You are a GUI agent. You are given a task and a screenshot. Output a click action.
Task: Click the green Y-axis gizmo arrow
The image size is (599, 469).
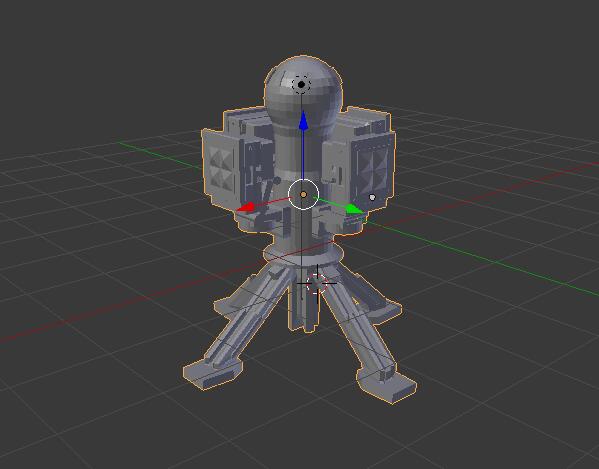click(355, 209)
